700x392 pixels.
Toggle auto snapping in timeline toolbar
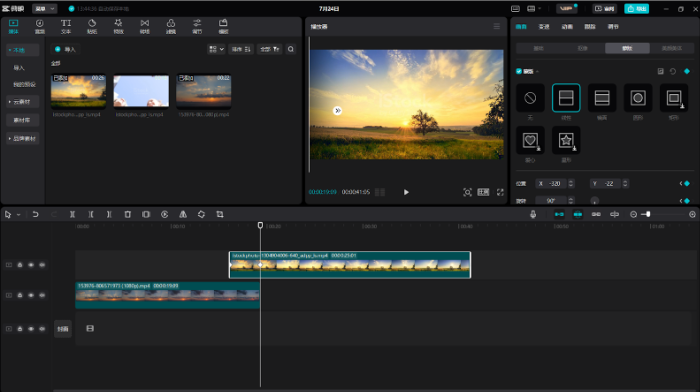(x=578, y=214)
